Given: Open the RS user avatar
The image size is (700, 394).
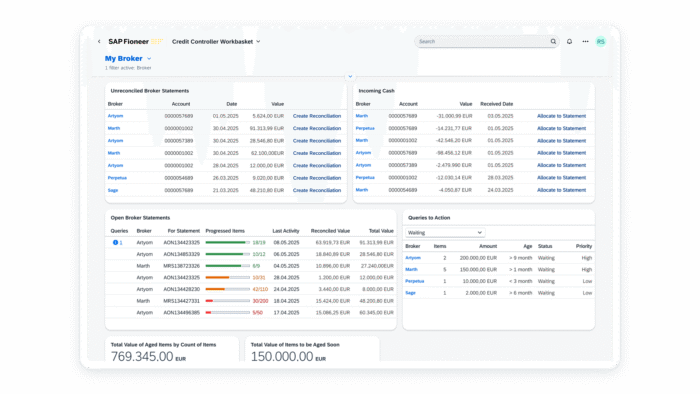Looking at the screenshot, I should point(601,41).
